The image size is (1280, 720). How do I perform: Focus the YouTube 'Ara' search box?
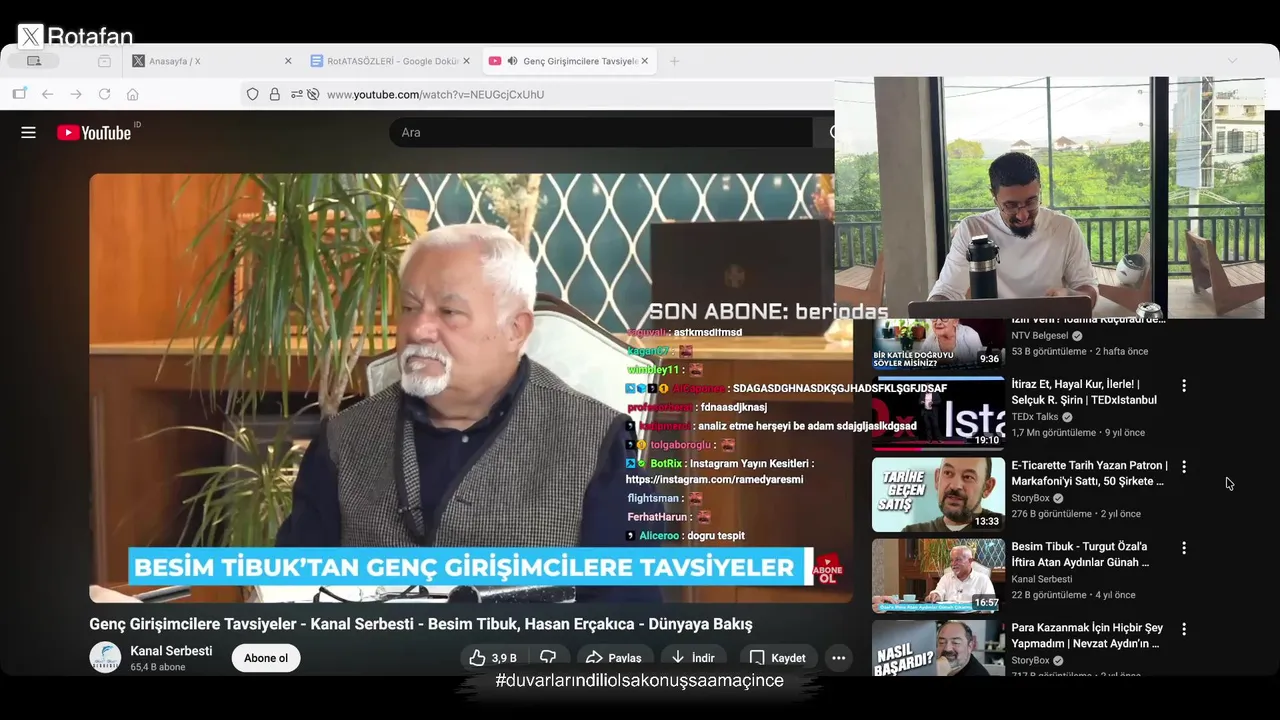click(x=600, y=132)
